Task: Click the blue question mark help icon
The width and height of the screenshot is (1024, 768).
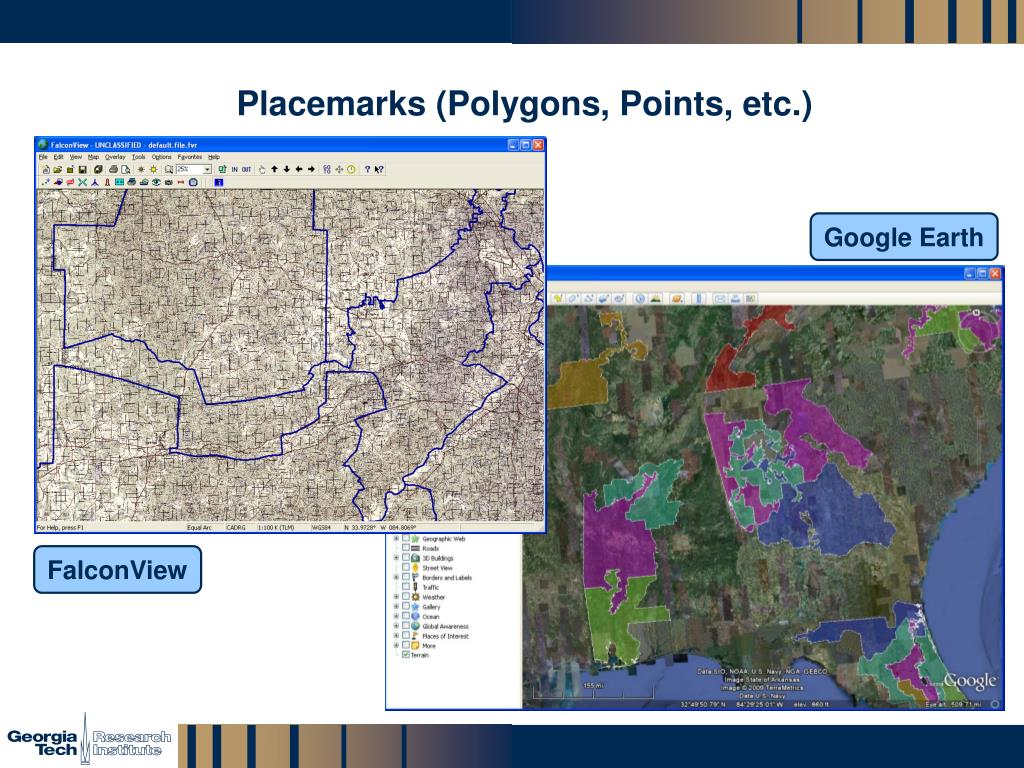Action: pos(367,169)
